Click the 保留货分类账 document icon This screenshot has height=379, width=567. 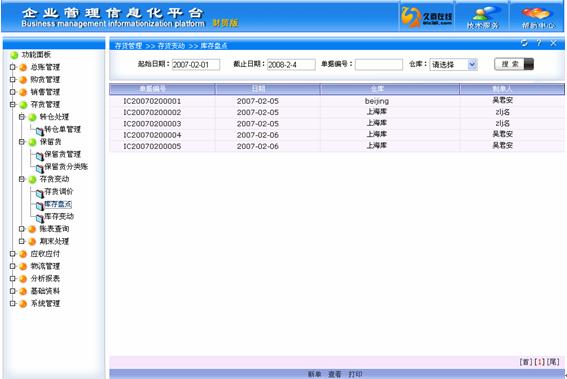(39, 168)
